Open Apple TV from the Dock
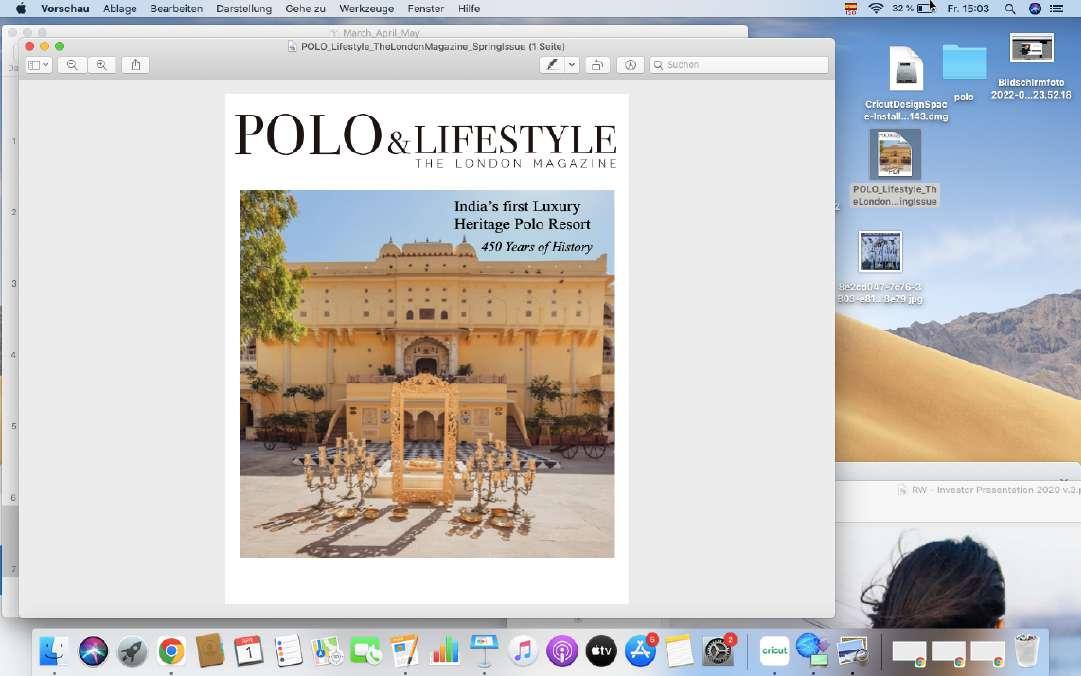Screen dimensions: 1081x676 pyautogui.click(x=601, y=650)
